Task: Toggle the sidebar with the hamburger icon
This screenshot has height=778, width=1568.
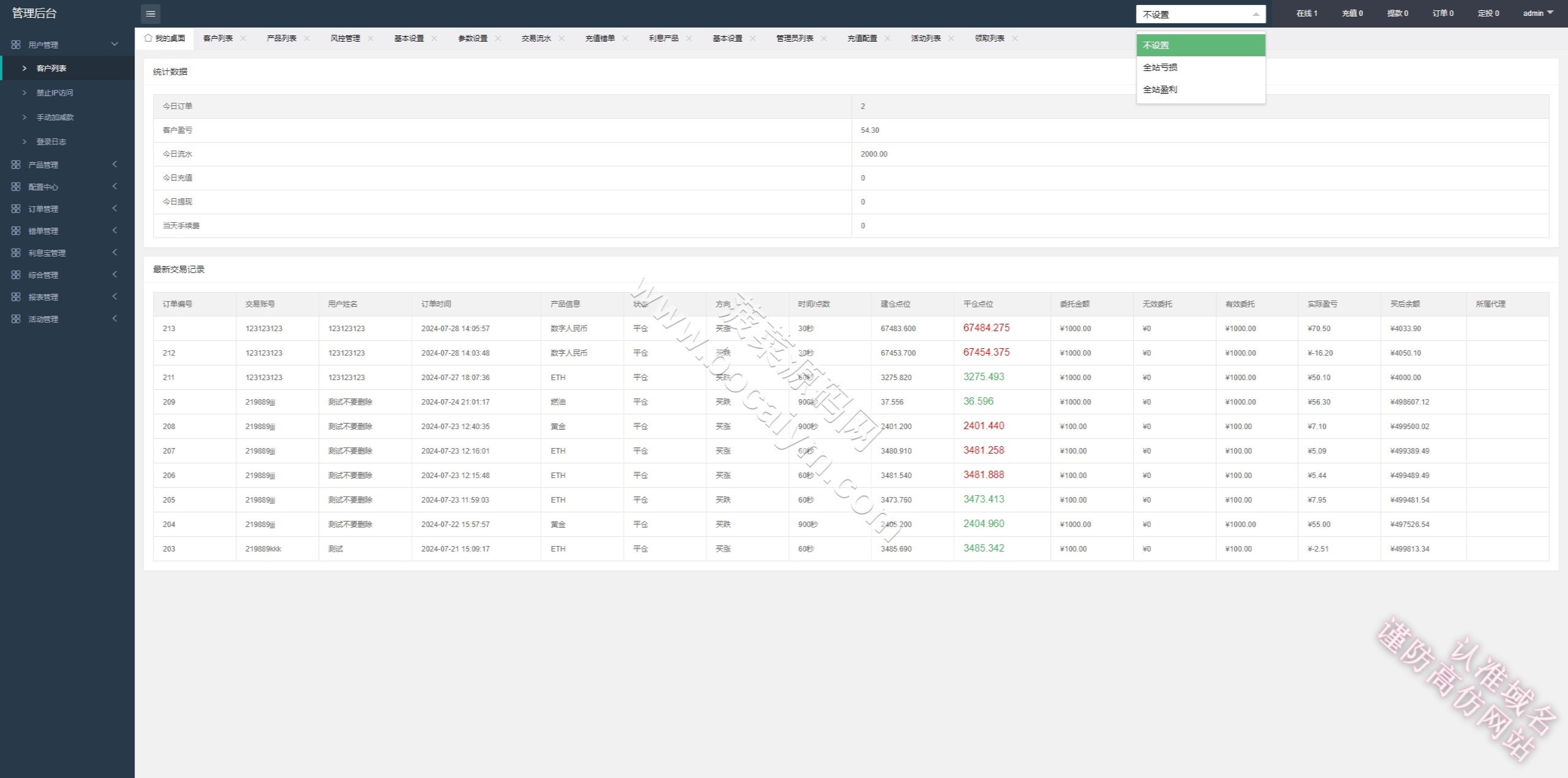Action: coord(151,13)
